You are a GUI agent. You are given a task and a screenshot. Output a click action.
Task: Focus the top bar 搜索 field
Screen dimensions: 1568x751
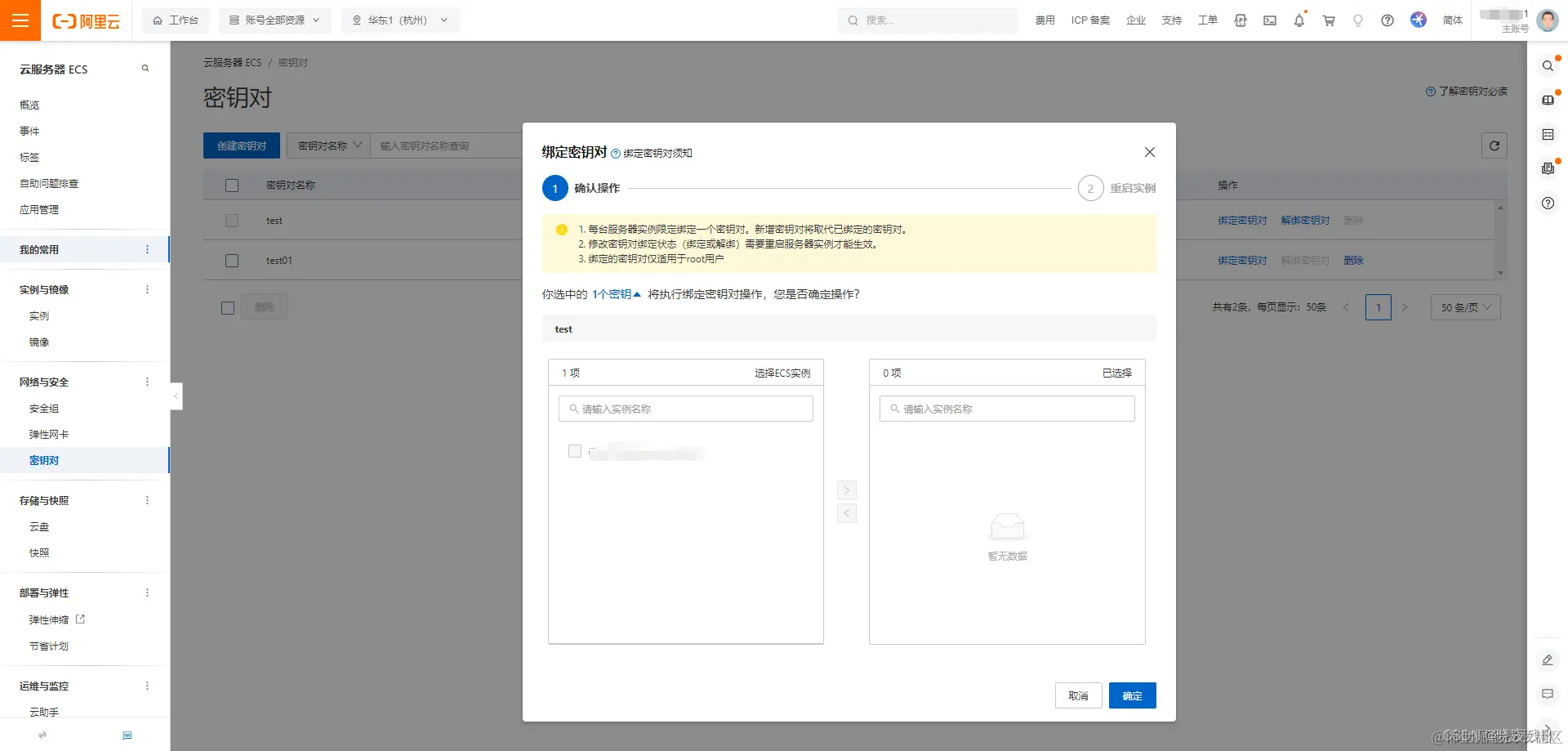pyautogui.click(x=928, y=20)
